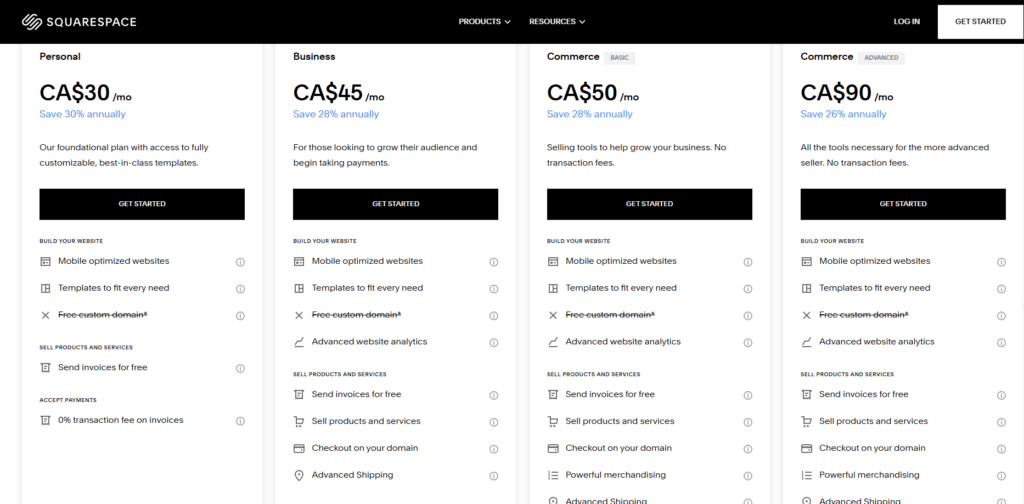Click the Squarespace logo
This screenshot has height=504, width=1024.
click(79, 21)
